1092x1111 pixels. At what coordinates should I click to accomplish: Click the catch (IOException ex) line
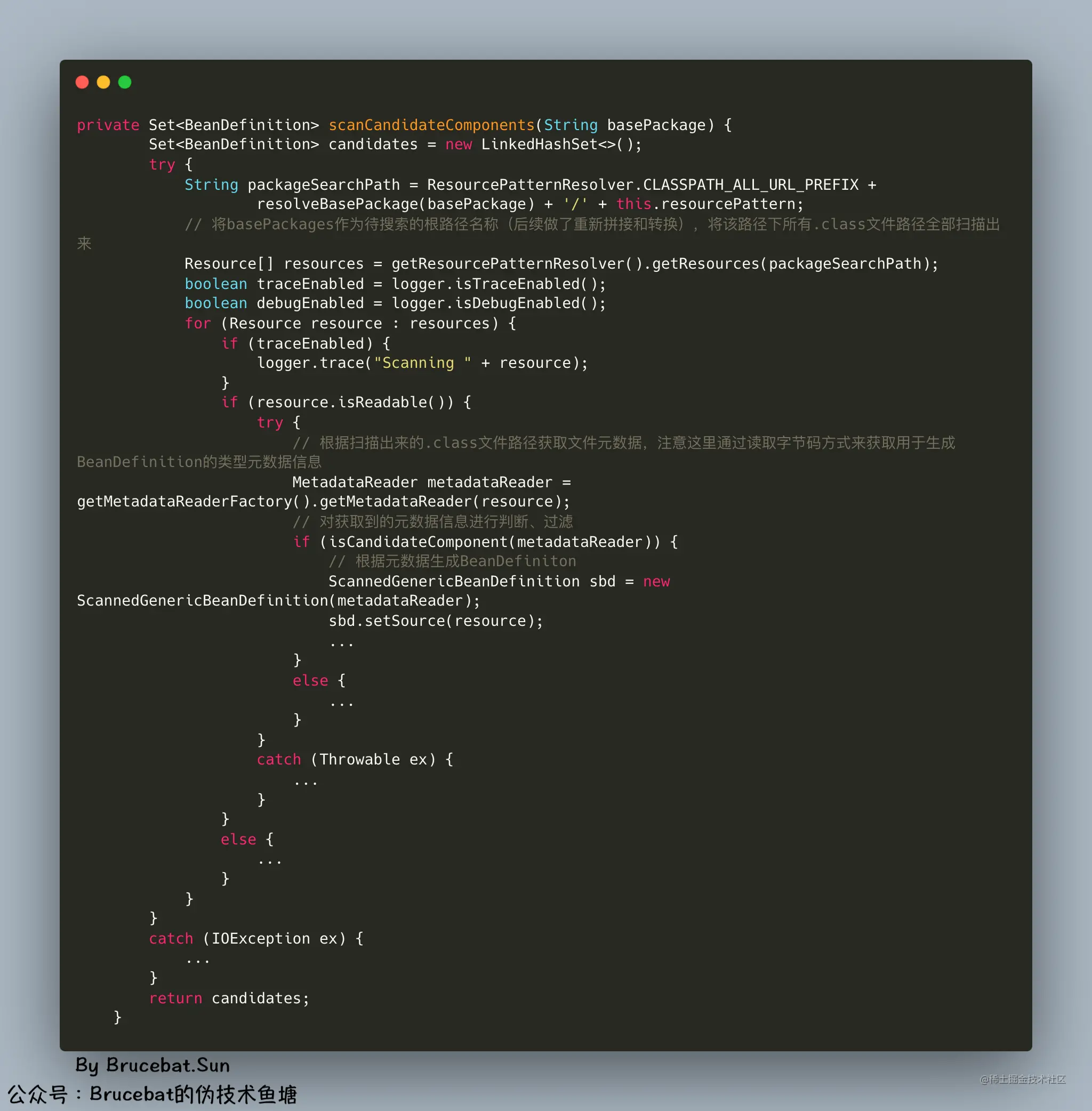(255, 938)
